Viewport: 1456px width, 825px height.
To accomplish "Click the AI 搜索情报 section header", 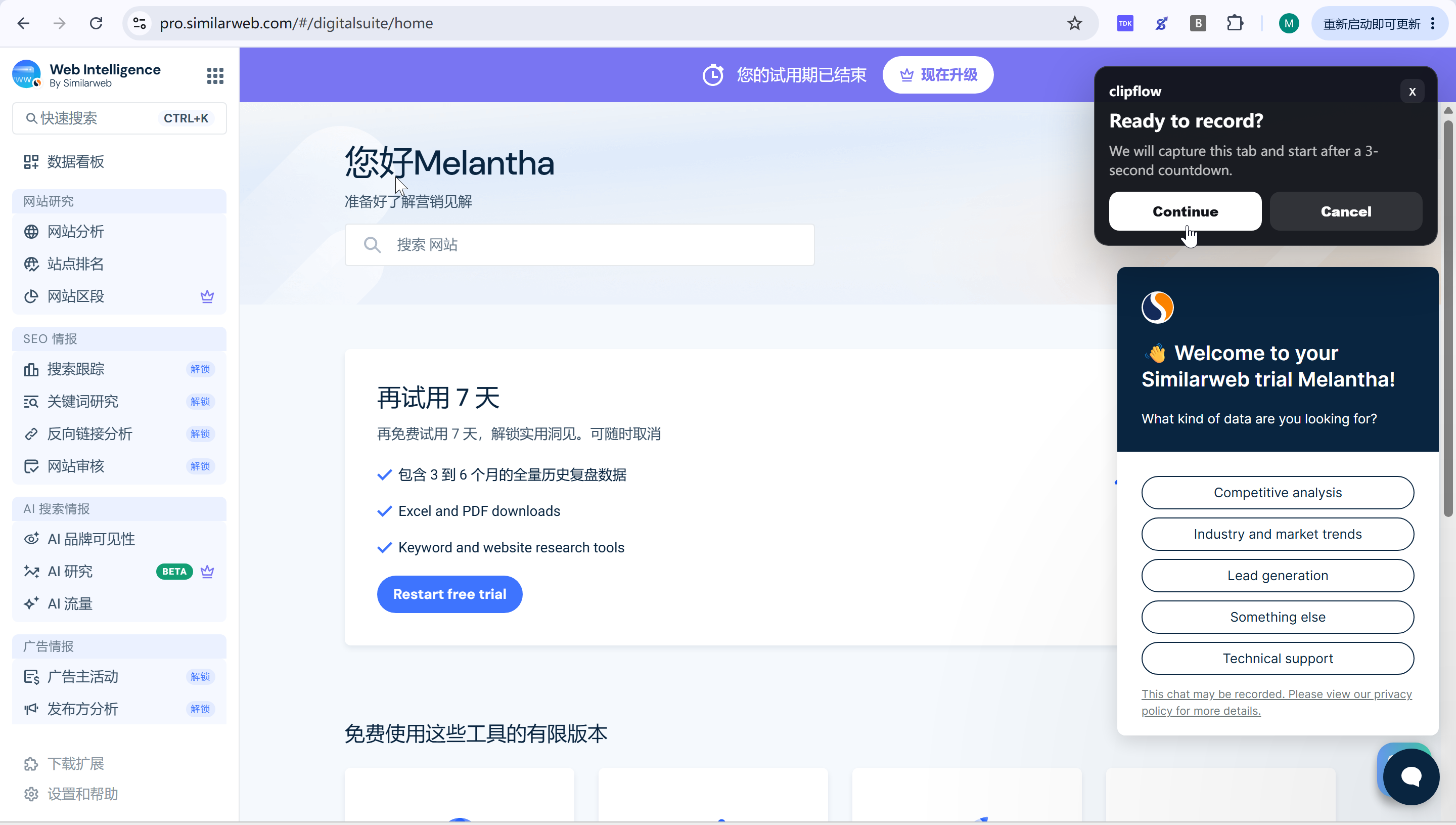I will [x=119, y=509].
